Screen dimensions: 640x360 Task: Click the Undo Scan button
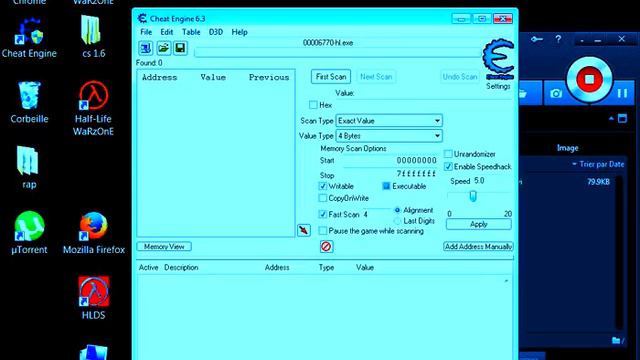point(460,77)
